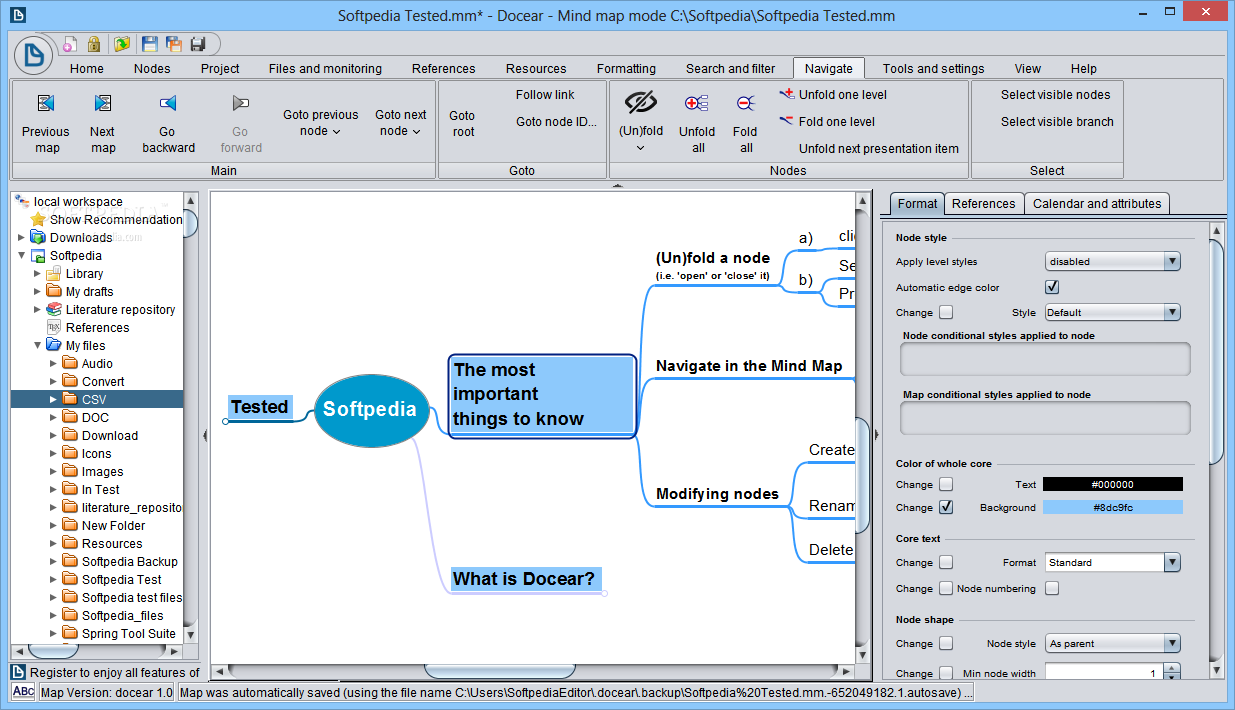Click the Min node width input field

point(1105,674)
